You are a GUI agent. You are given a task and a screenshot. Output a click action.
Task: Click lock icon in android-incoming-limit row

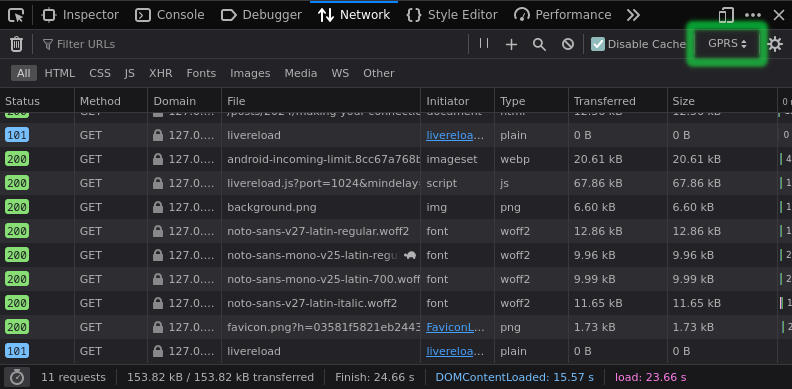click(x=158, y=159)
